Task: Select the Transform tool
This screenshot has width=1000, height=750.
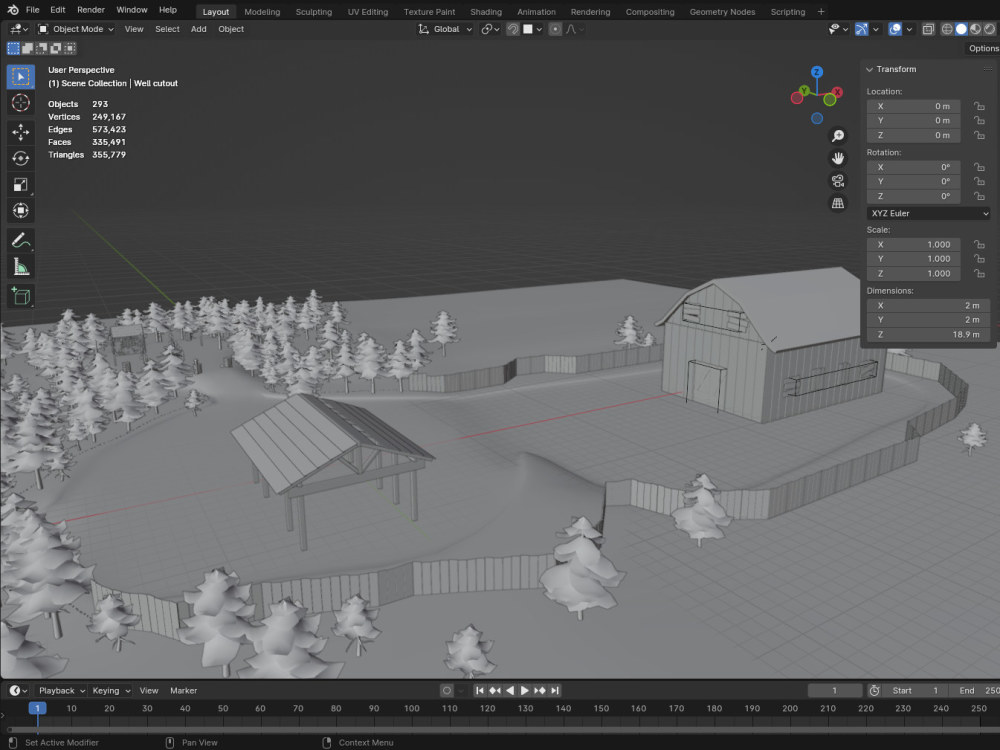Action: click(20, 210)
